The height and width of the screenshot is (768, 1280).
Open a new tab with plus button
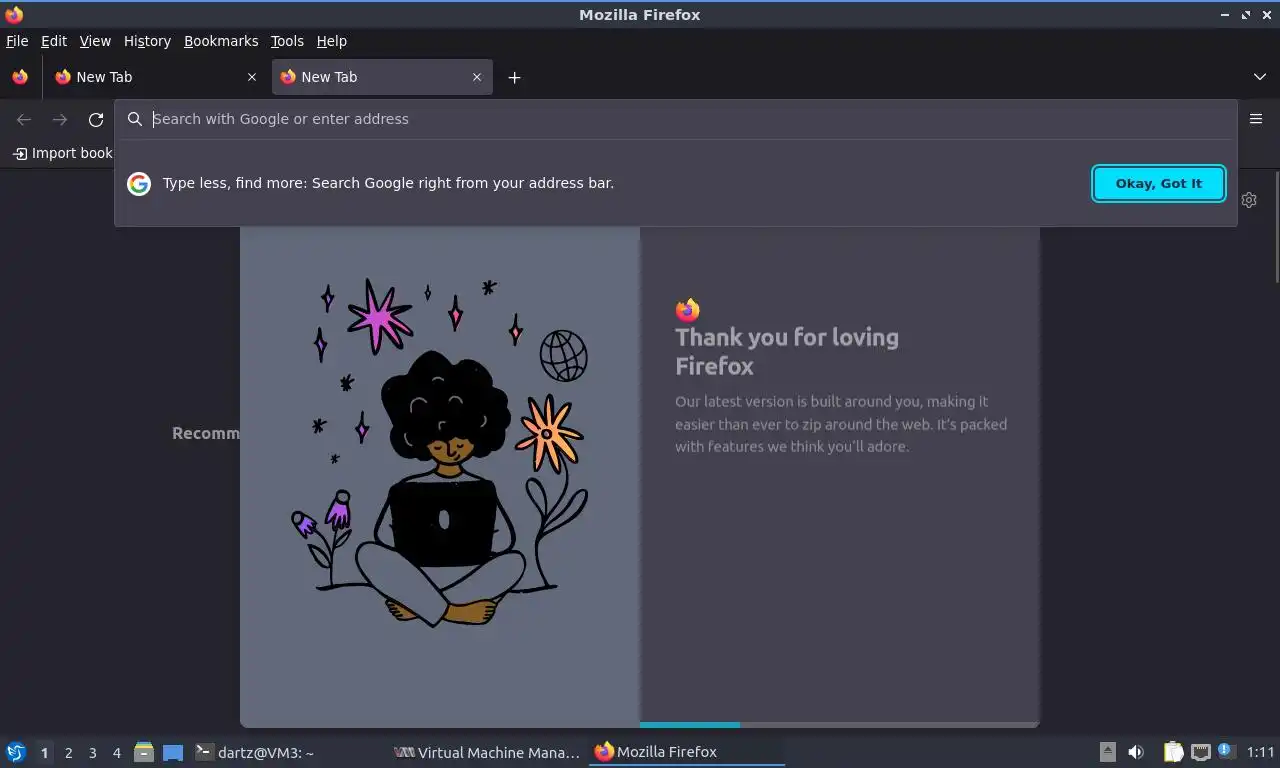(514, 77)
